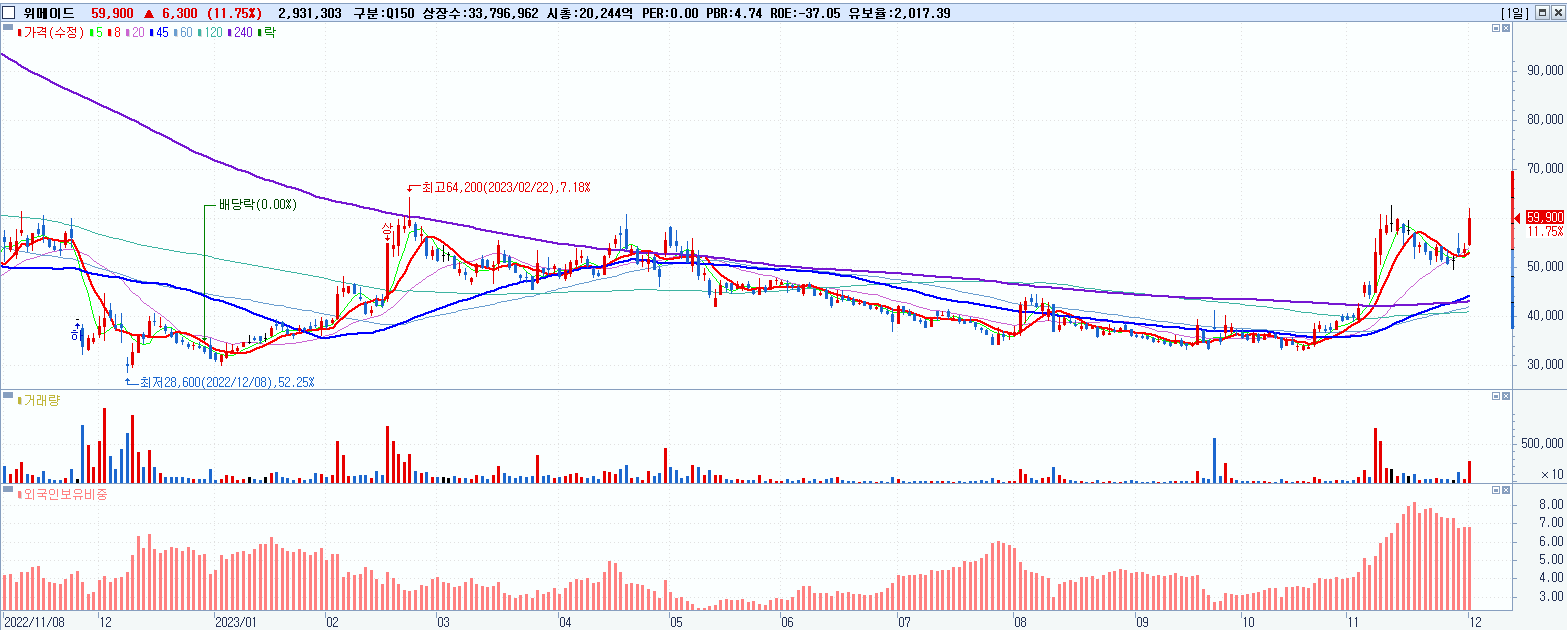The image size is (1567, 630).
Task: Click the 11.75% change rate in header
Action: (234, 13)
